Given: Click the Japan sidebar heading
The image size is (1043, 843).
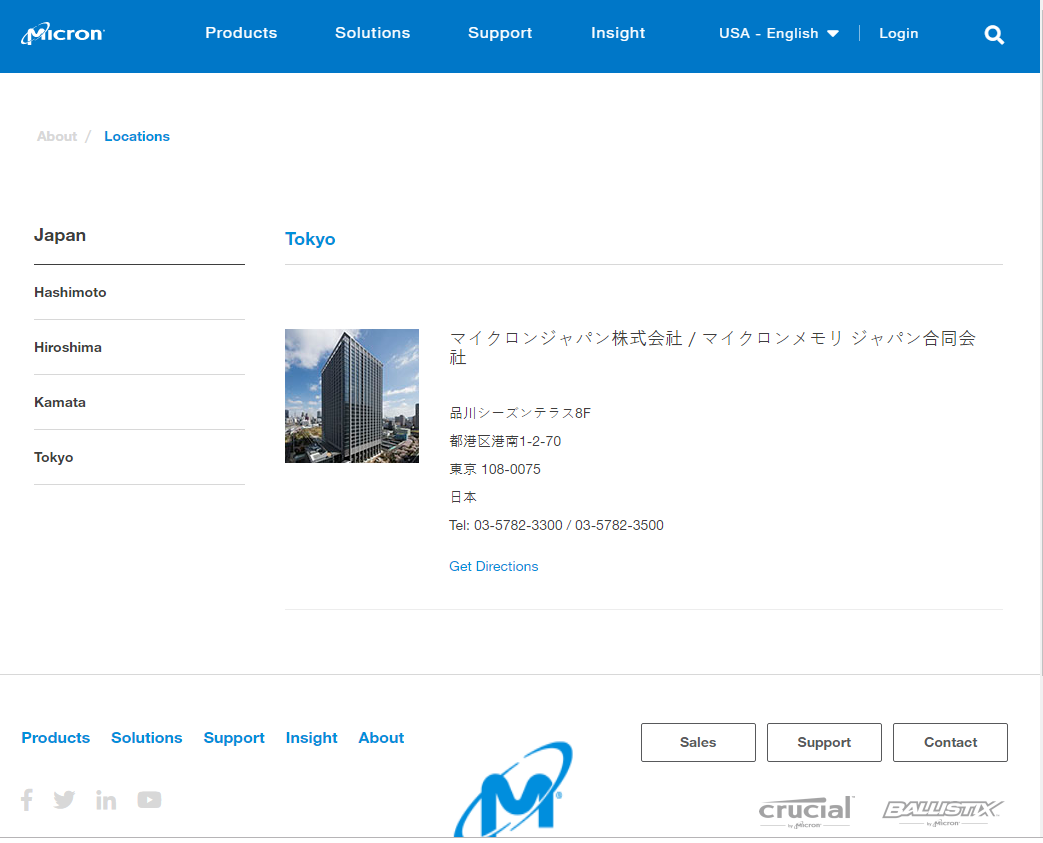Looking at the screenshot, I should (x=60, y=235).
